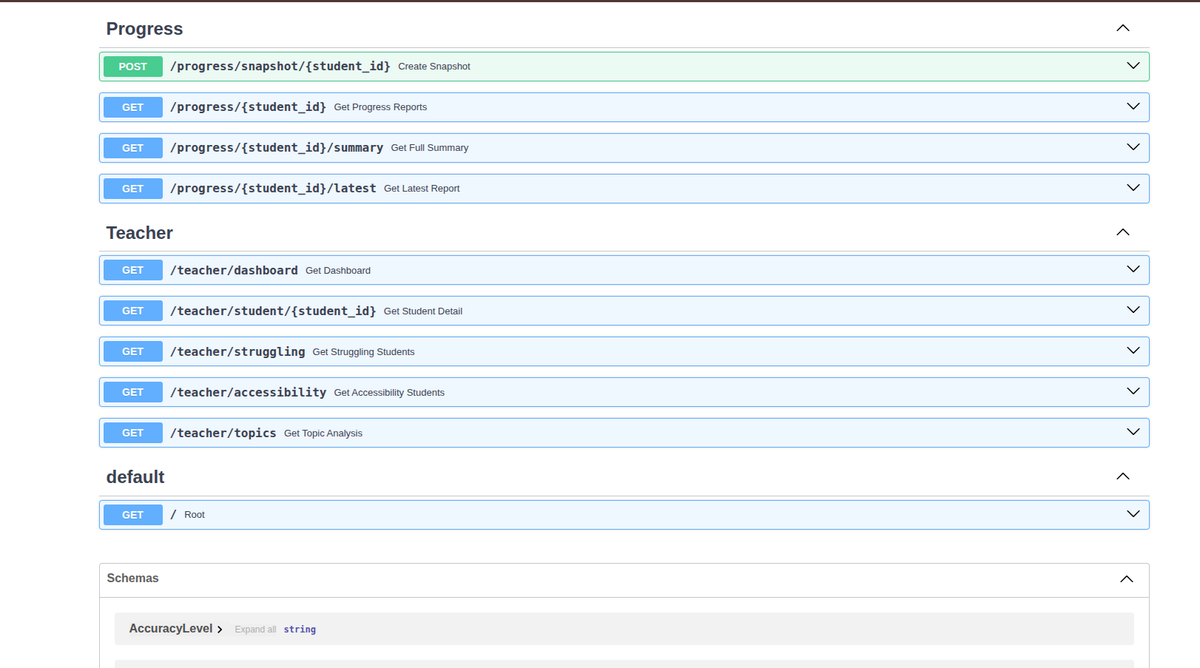Expand Root endpoint arrow
Screen dimensions: 1200x668
click(1133, 514)
